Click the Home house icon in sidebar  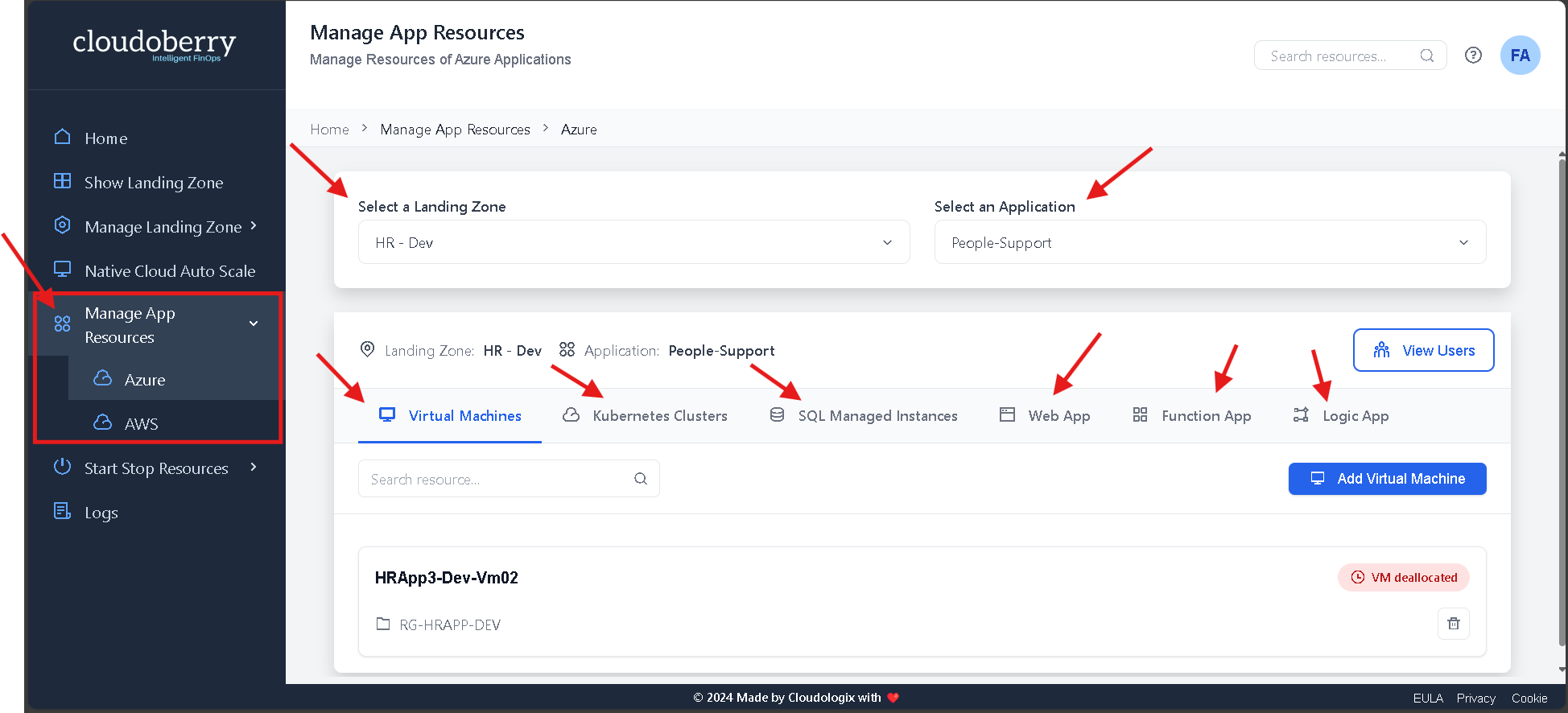62,137
